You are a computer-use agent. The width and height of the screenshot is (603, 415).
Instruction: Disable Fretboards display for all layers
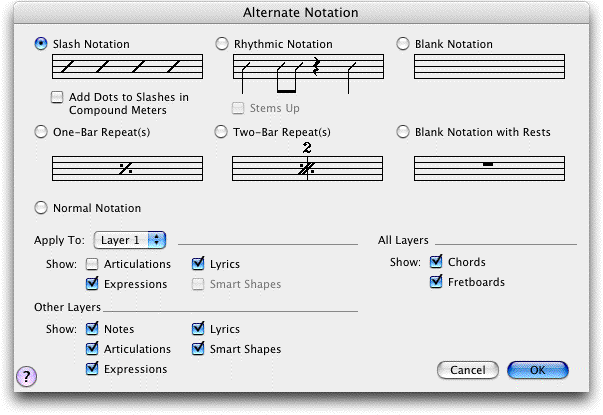pyautogui.click(x=435, y=282)
